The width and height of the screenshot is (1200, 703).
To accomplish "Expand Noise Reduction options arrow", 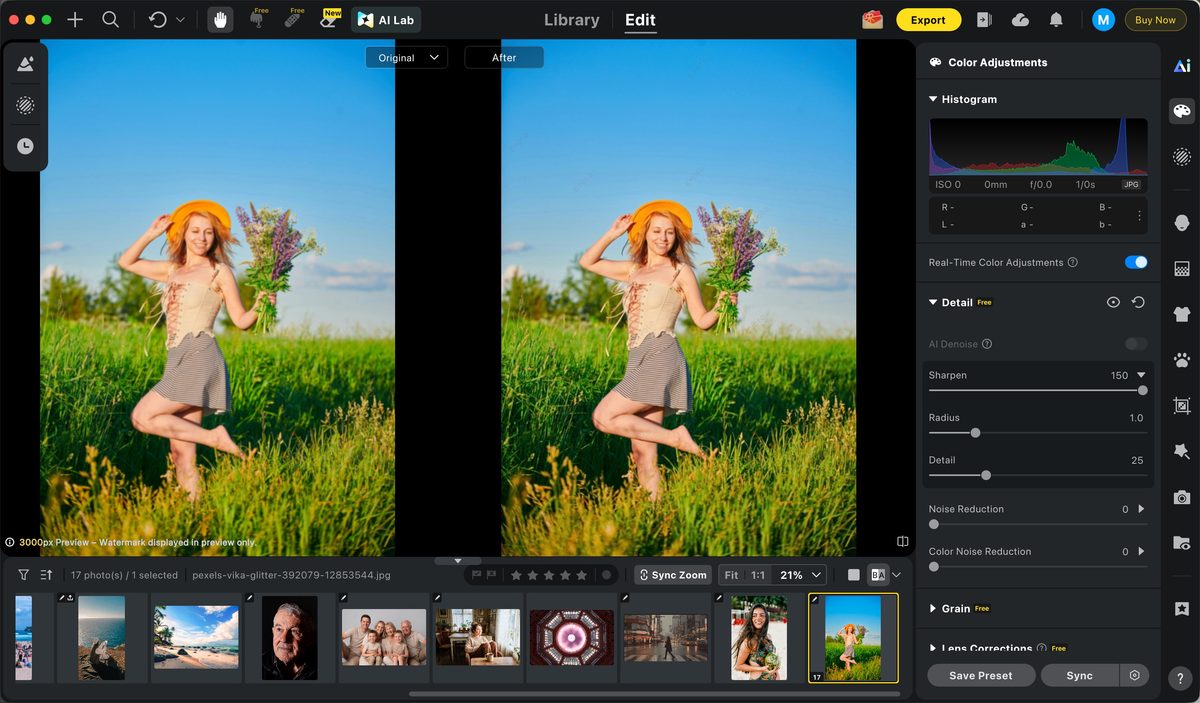I will pos(1141,509).
